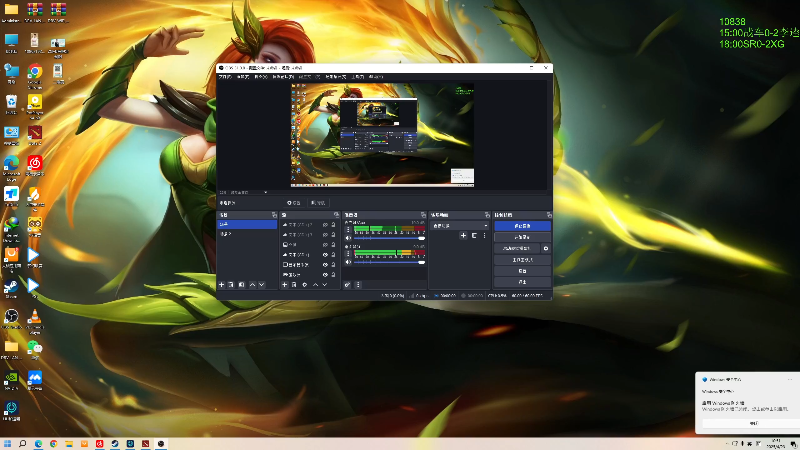
Task: Toggle the lock on the third source row
Action: tap(333, 244)
